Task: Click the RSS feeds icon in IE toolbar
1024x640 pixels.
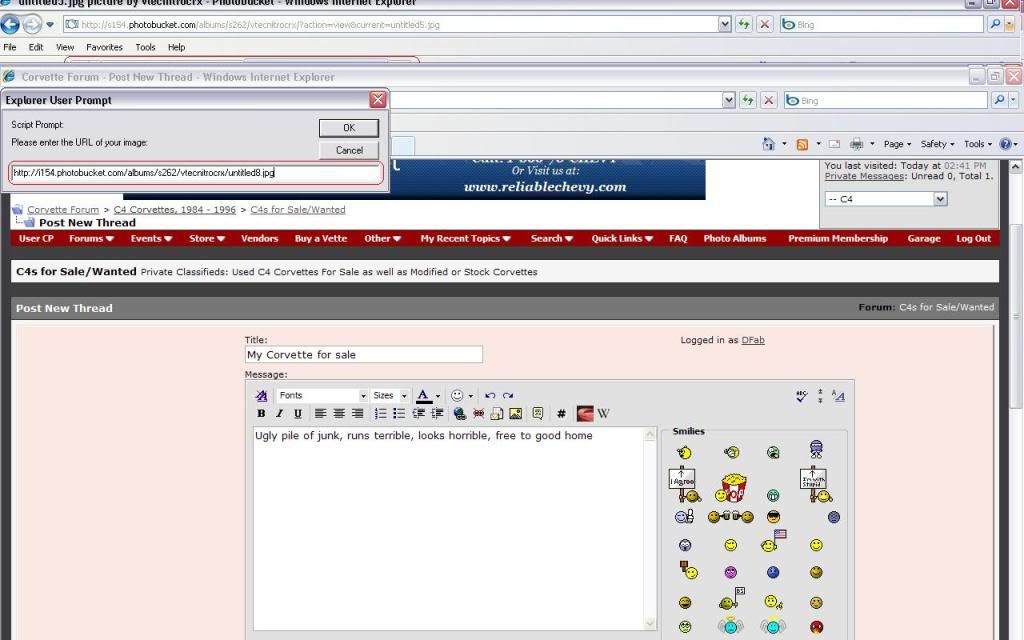Action: coord(802,144)
